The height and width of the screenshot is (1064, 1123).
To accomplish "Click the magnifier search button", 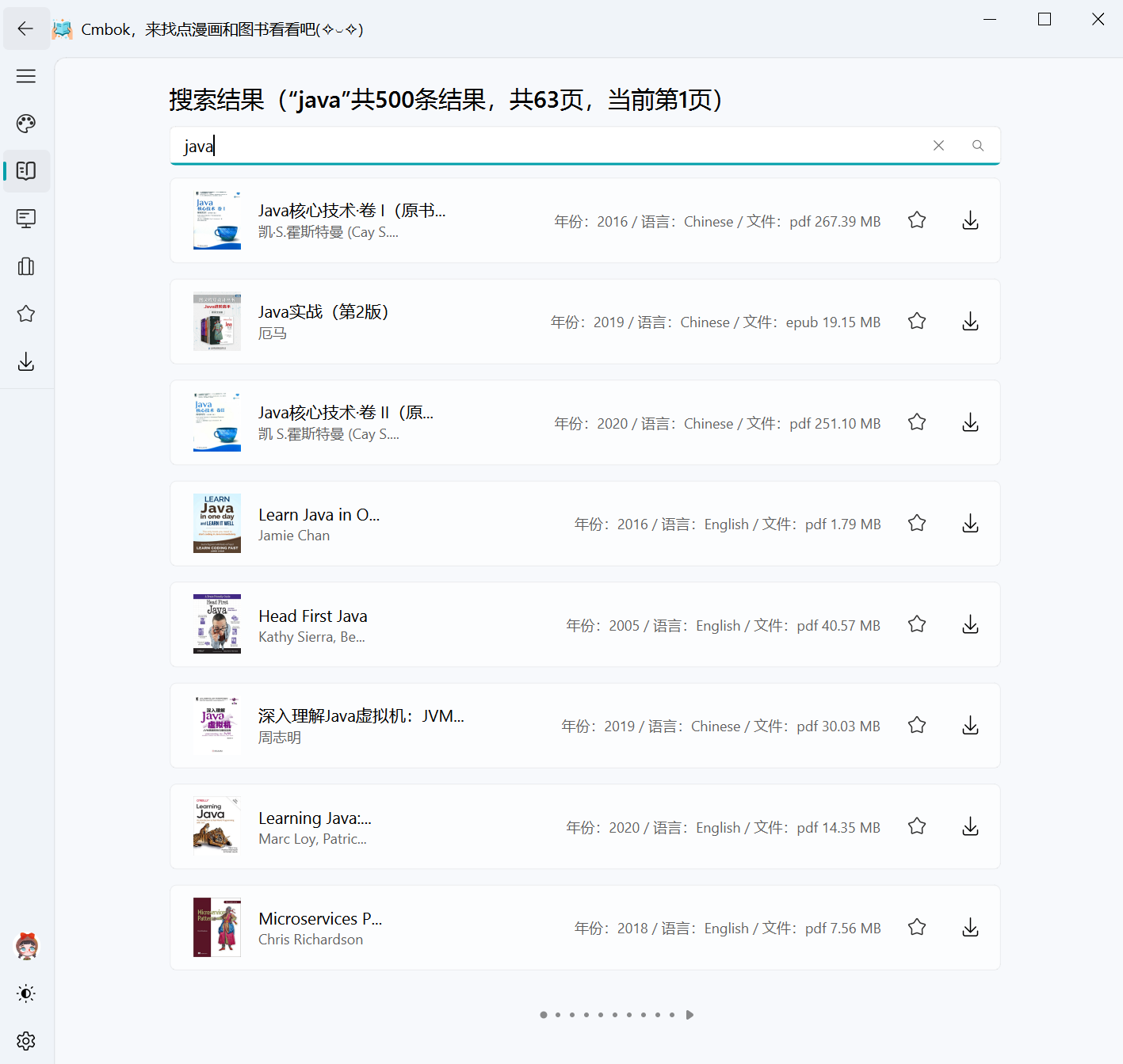I will click(x=978, y=146).
